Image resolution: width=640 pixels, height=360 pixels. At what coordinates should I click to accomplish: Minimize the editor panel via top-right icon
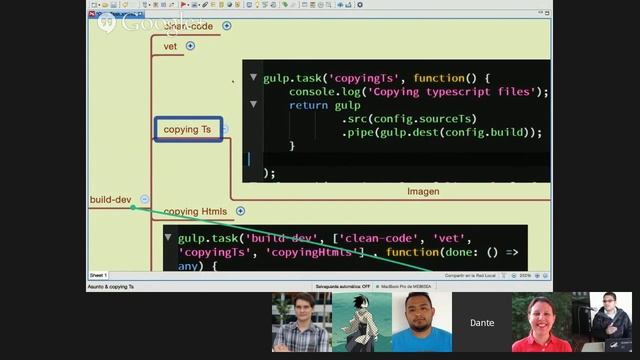point(540,13)
